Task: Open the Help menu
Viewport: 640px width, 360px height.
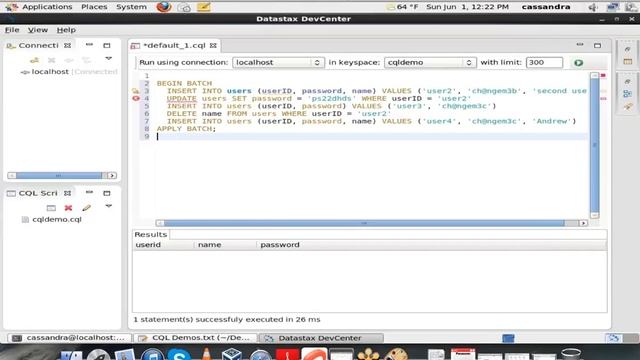Action: tap(66, 30)
